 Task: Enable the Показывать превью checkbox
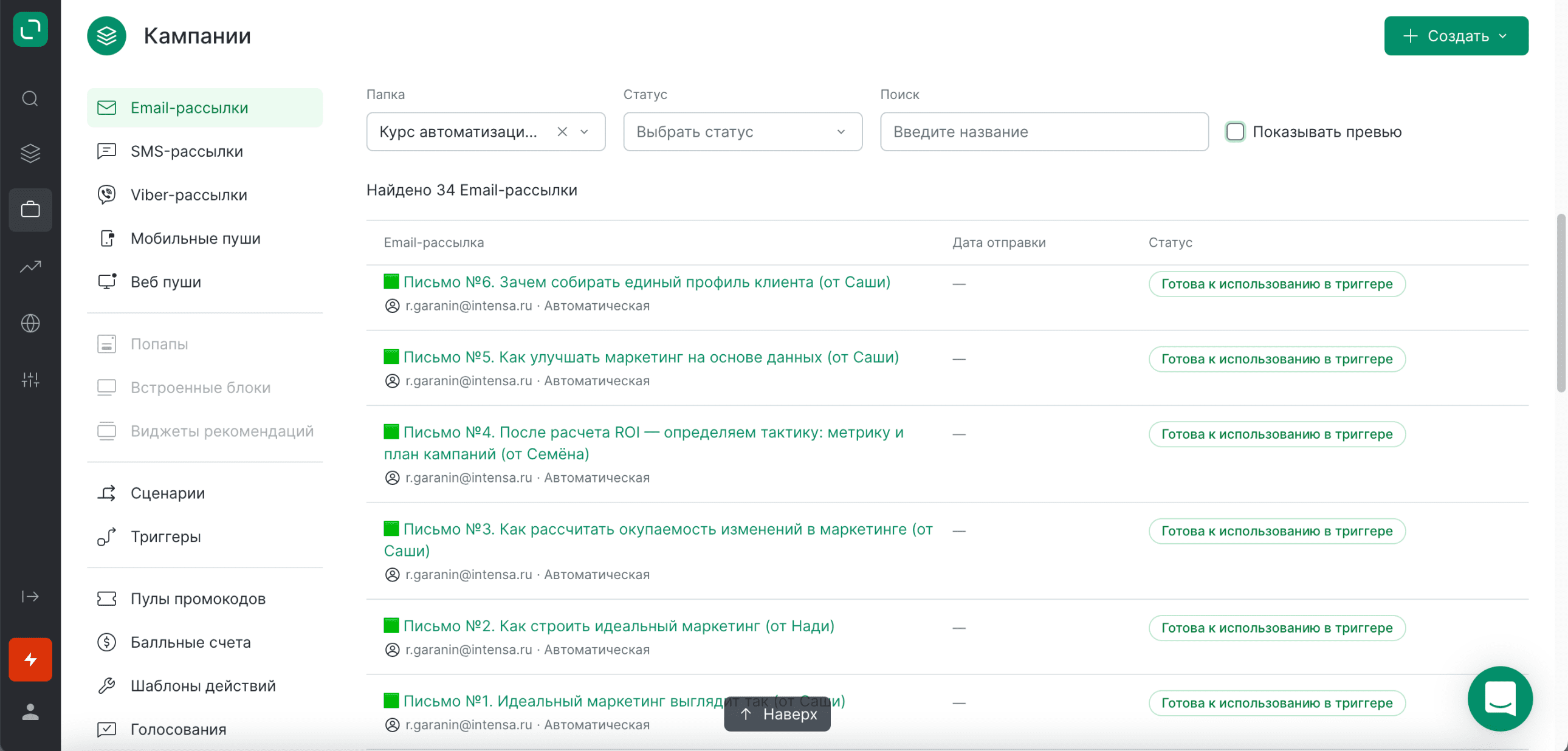click(1234, 131)
